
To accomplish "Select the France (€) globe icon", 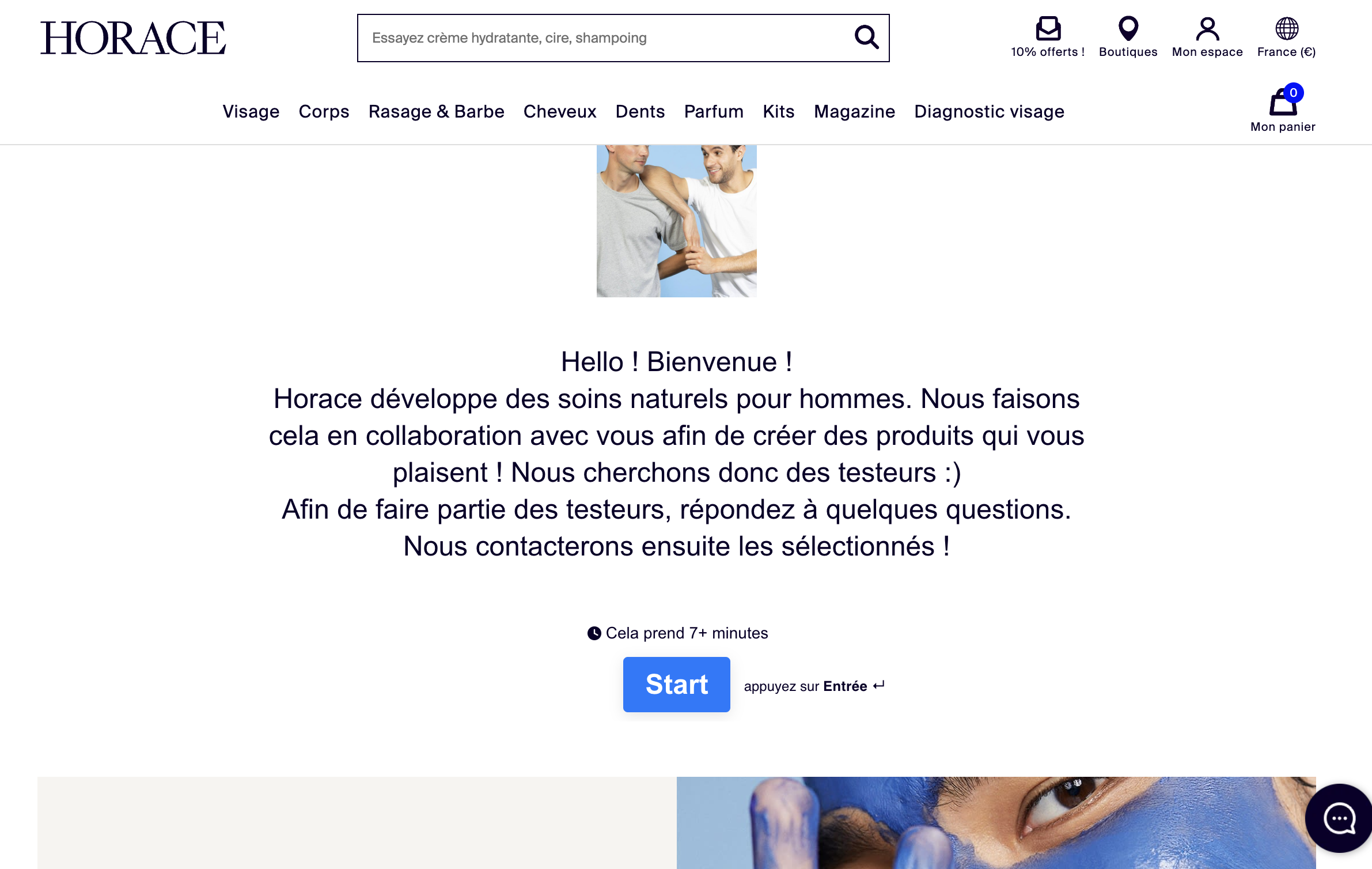I will (1286, 28).
